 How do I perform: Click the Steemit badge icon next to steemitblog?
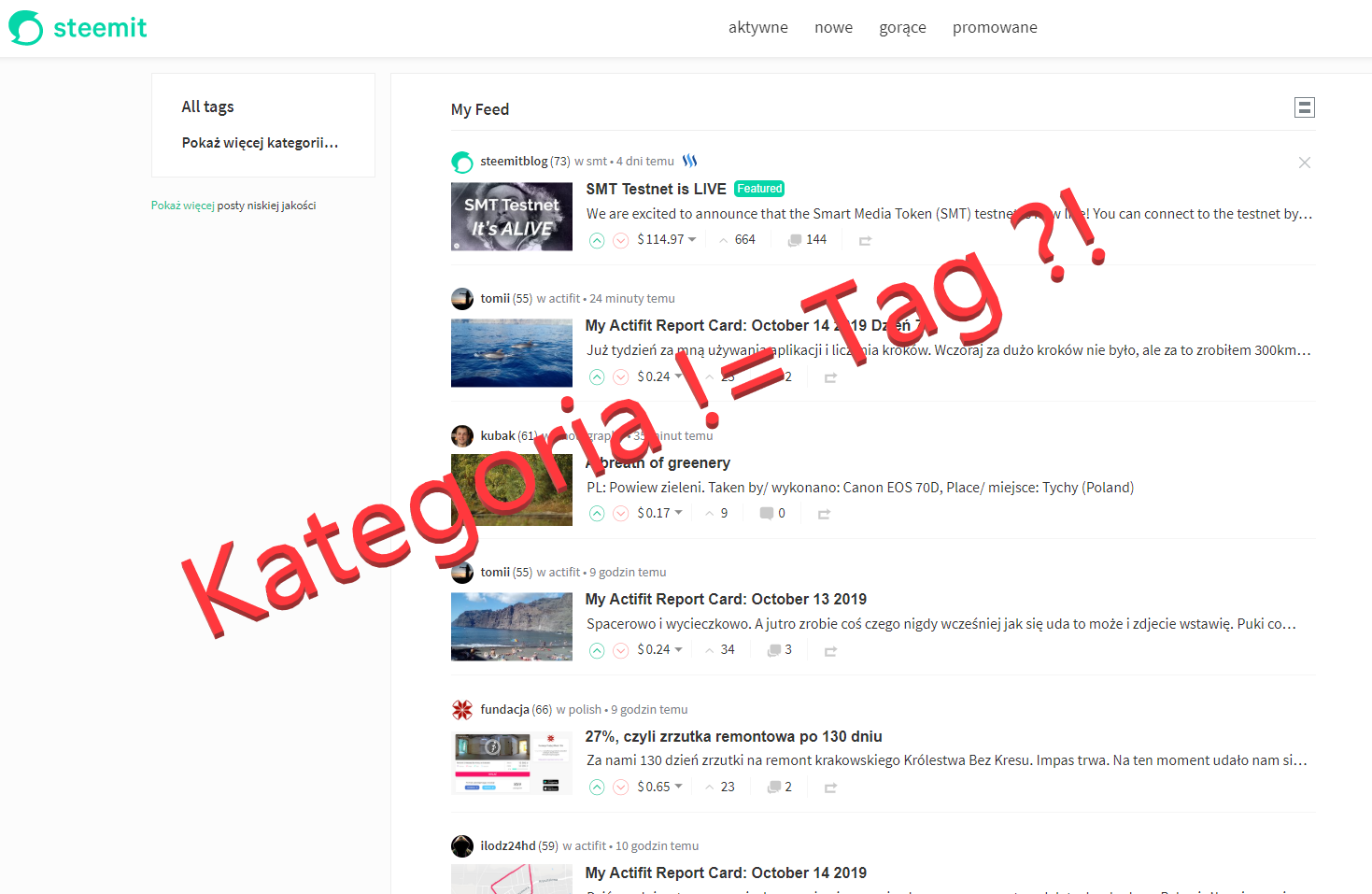click(690, 161)
